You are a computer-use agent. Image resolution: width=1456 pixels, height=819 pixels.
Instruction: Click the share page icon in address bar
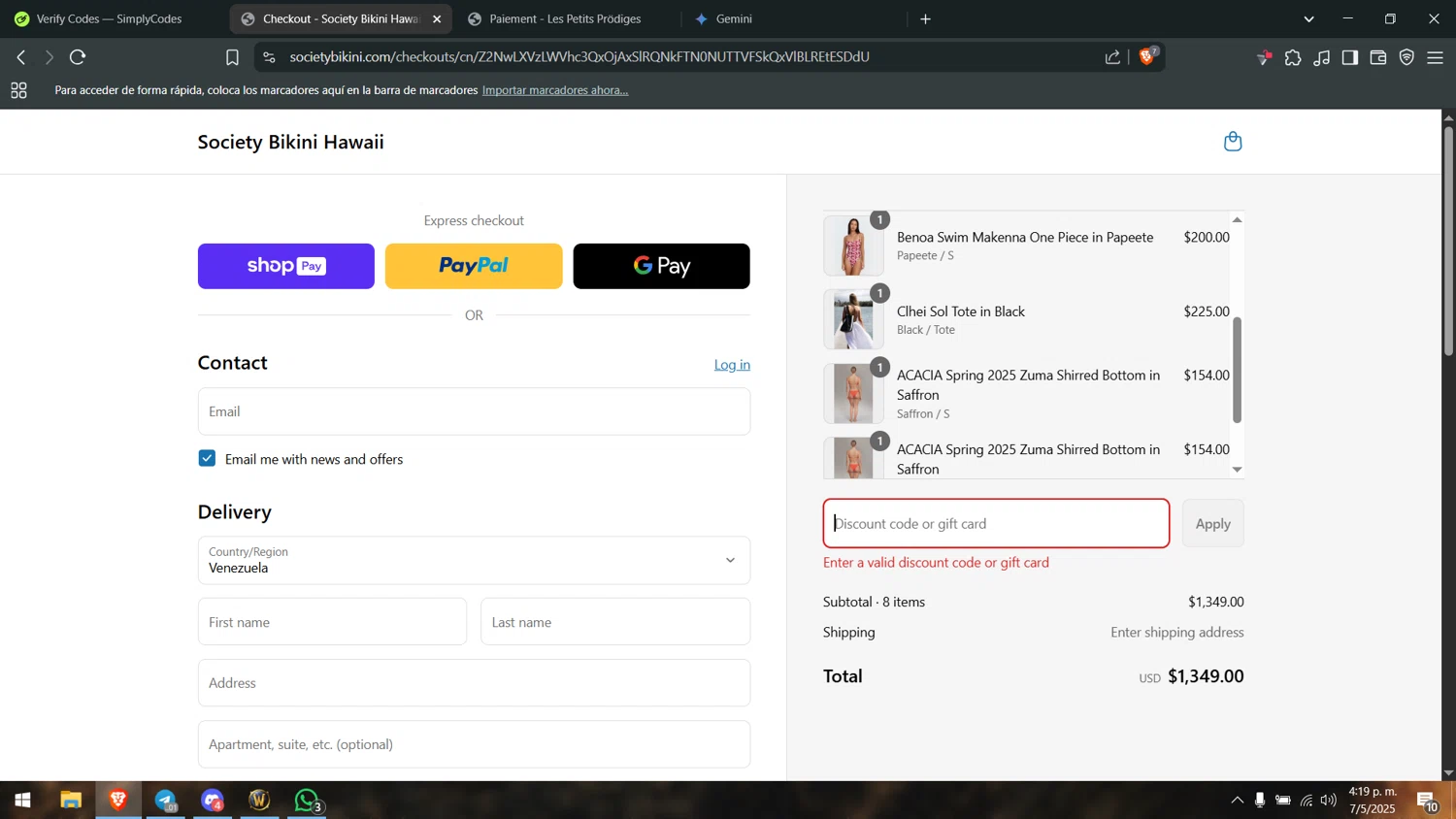pos(1112,58)
